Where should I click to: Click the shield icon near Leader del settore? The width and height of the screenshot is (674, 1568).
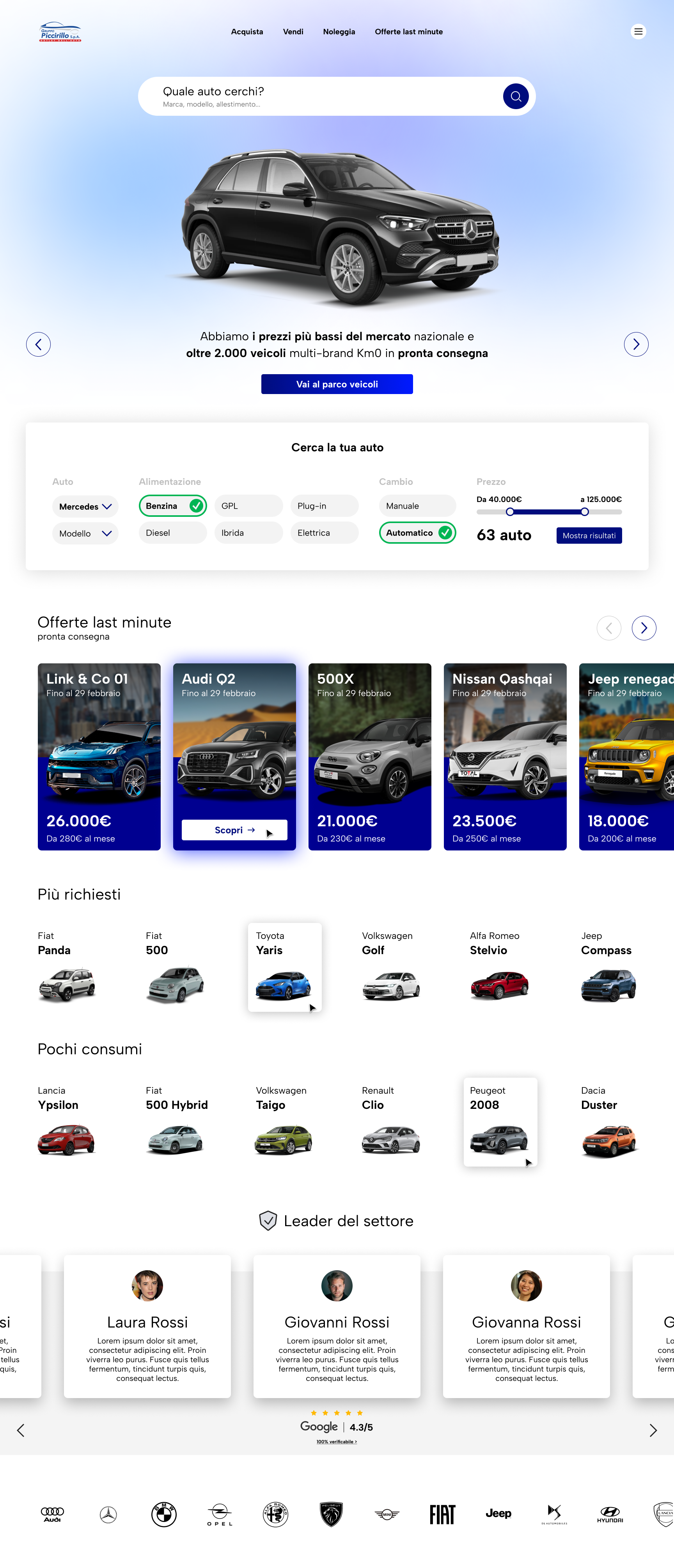pos(268,1220)
